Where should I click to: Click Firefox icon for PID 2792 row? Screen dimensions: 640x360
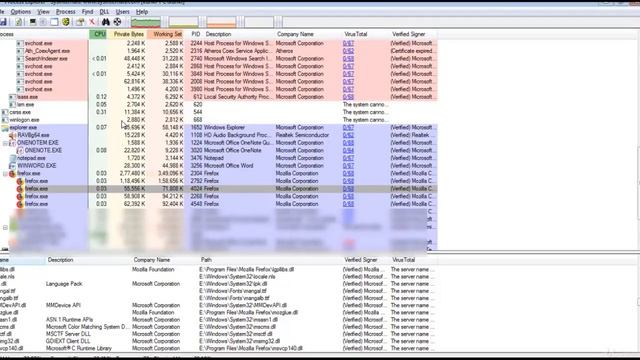(20, 181)
